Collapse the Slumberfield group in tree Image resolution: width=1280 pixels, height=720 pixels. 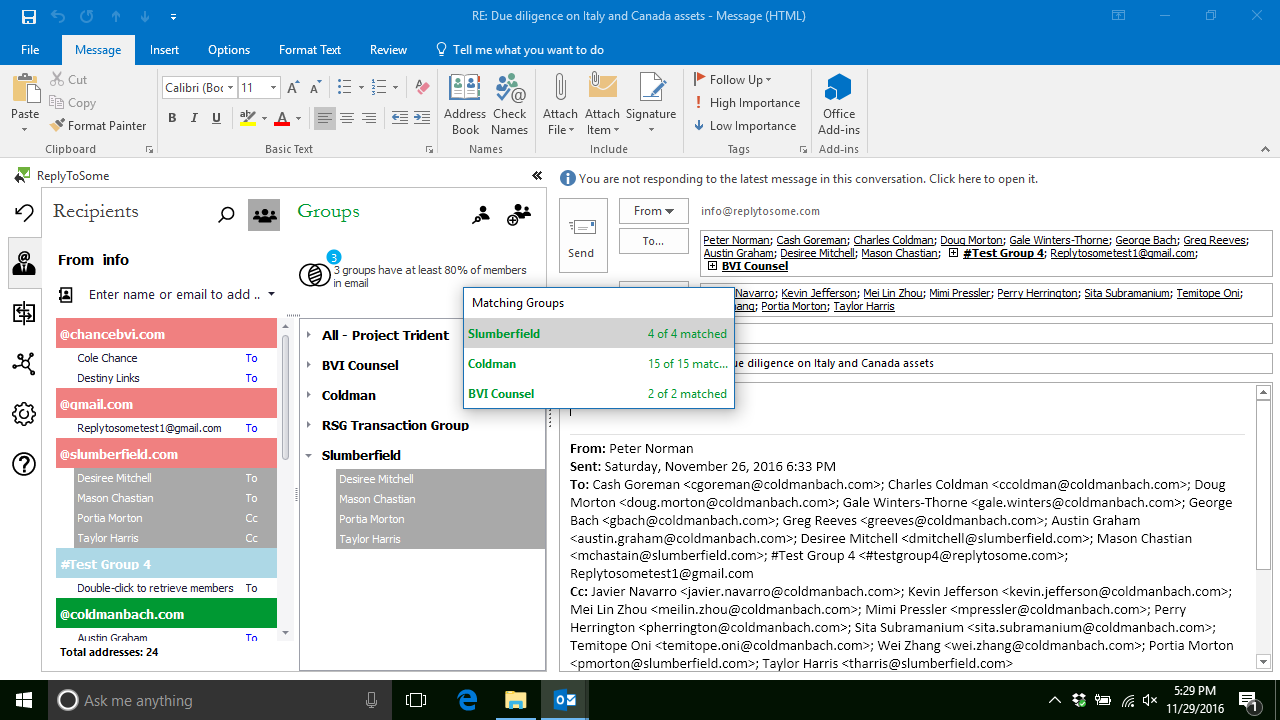pos(309,455)
